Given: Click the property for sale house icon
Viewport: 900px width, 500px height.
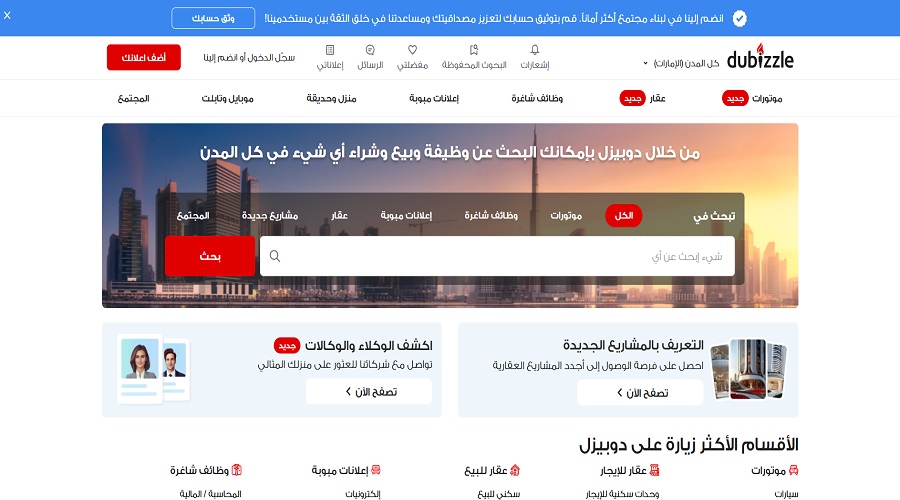Looking at the screenshot, I should click(x=515, y=470).
